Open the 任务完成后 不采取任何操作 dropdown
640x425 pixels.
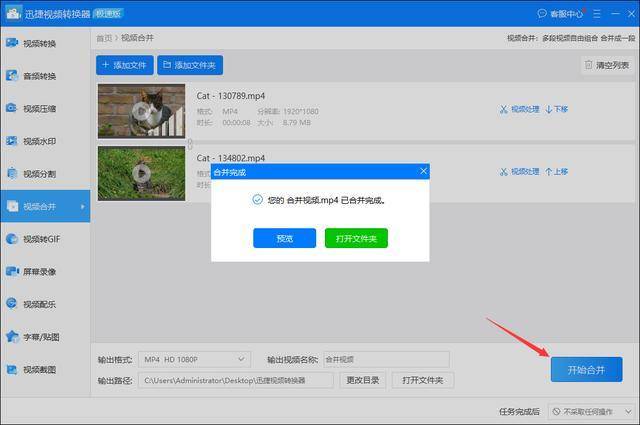[x=591, y=411]
